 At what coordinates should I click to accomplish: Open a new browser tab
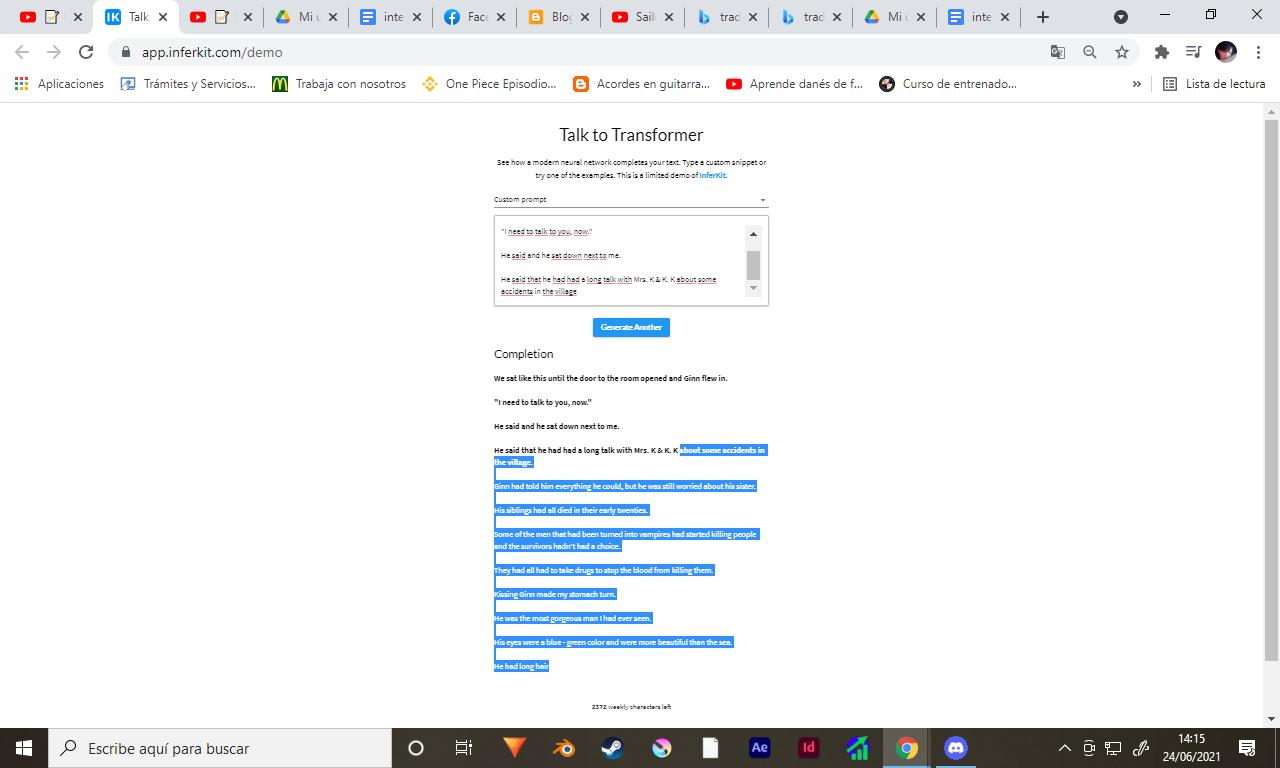pos(1043,17)
